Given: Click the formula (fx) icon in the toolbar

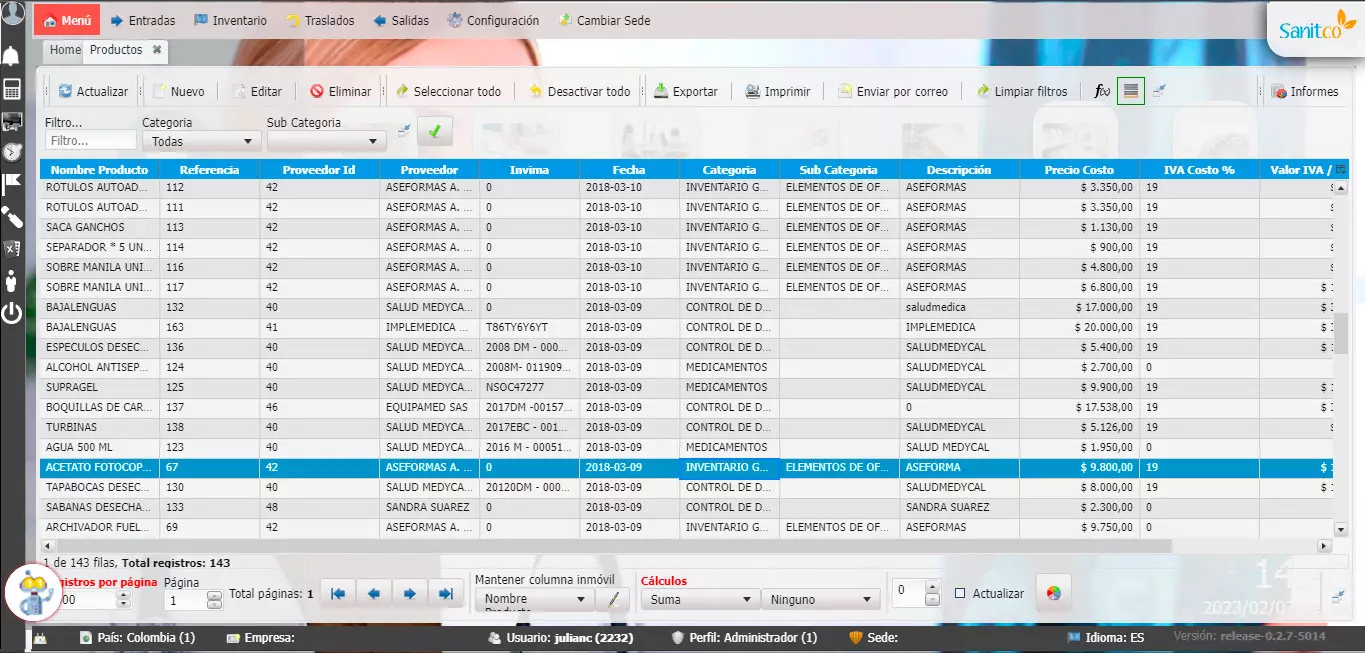Looking at the screenshot, I should (1102, 92).
